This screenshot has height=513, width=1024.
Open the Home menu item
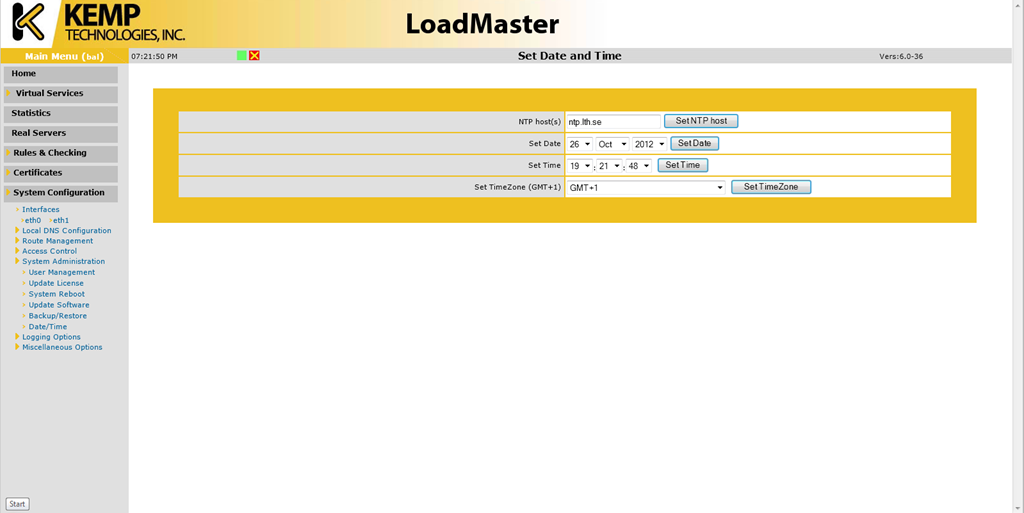tap(61, 74)
